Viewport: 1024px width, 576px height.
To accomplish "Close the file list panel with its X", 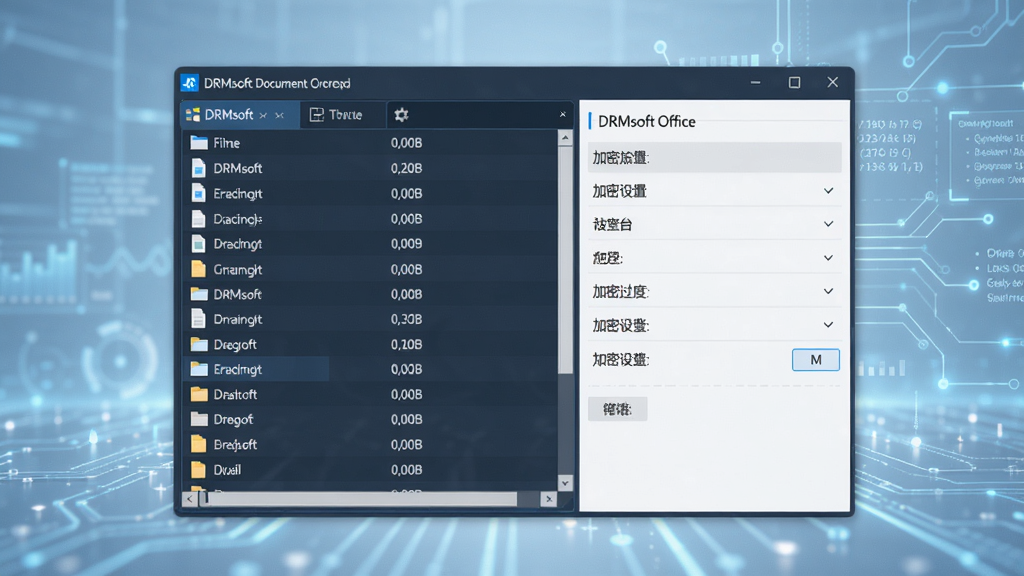I will point(562,115).
